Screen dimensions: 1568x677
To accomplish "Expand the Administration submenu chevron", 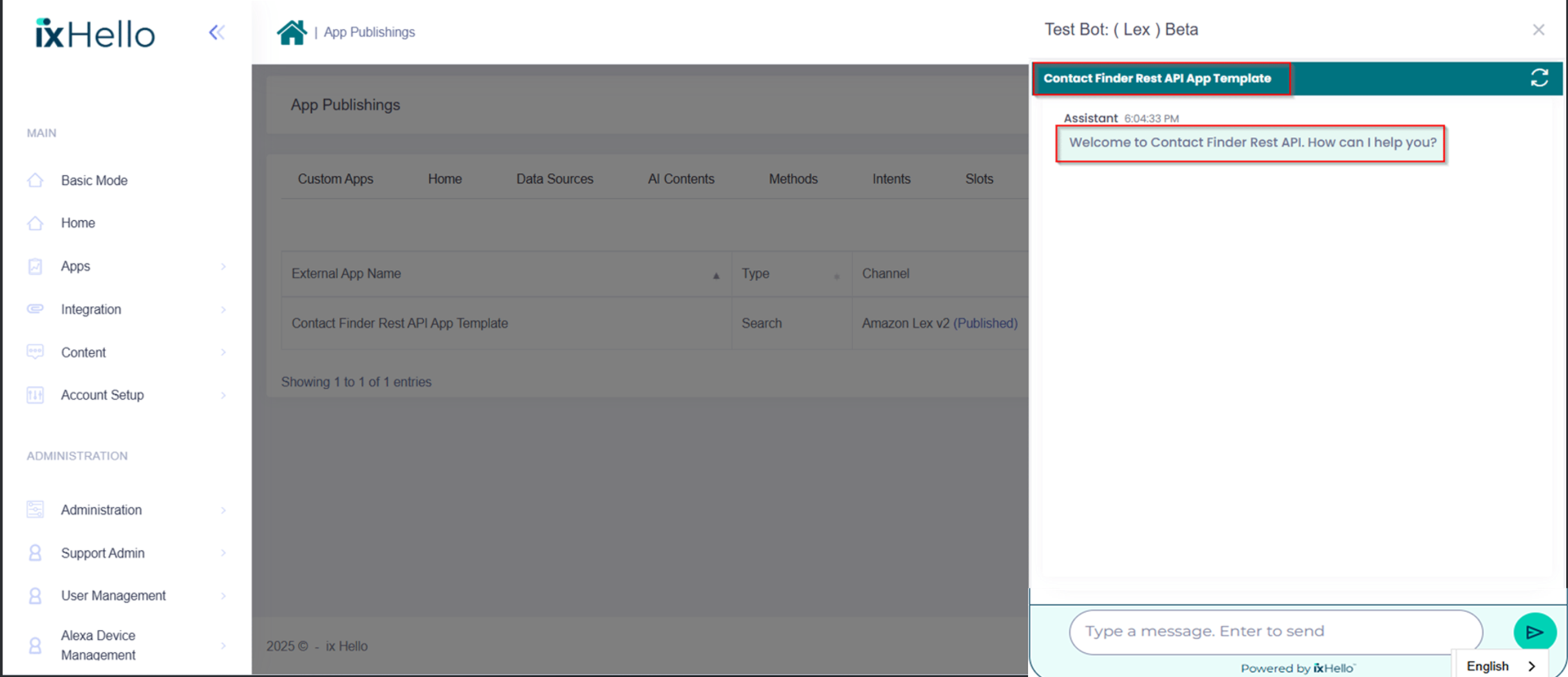I will tap(223, 510).
